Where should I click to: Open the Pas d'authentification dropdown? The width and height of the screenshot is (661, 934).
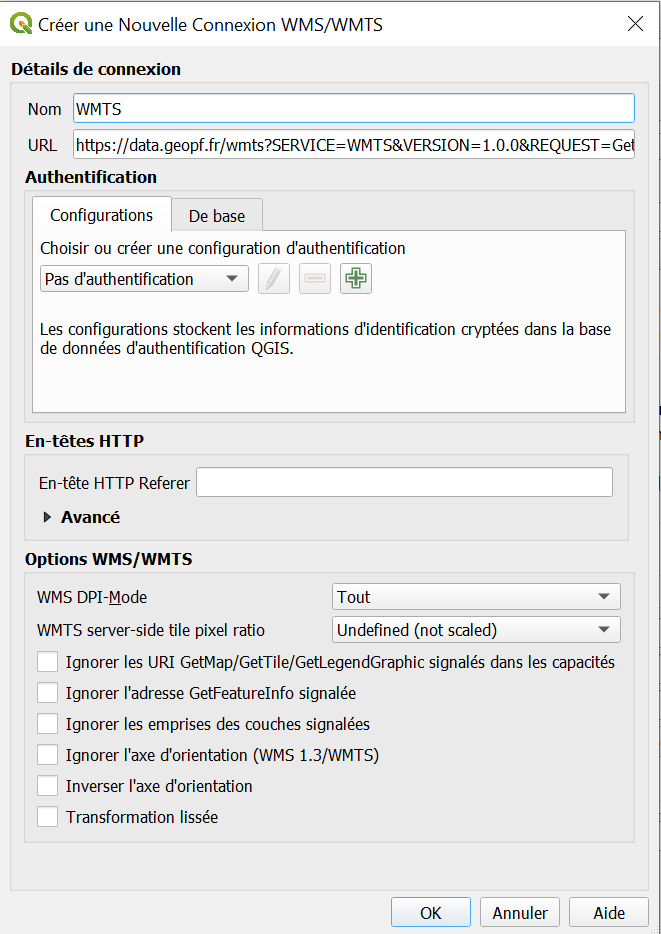144,279
